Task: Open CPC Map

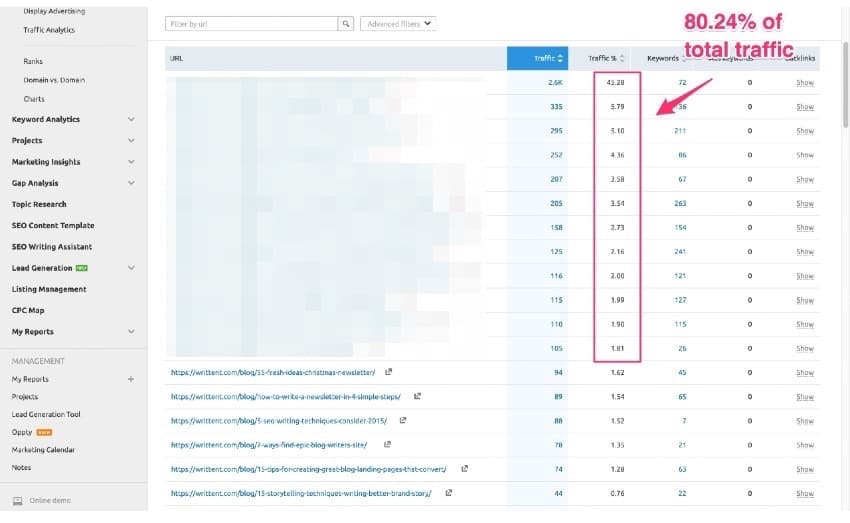Action: [x=28, y=310]
